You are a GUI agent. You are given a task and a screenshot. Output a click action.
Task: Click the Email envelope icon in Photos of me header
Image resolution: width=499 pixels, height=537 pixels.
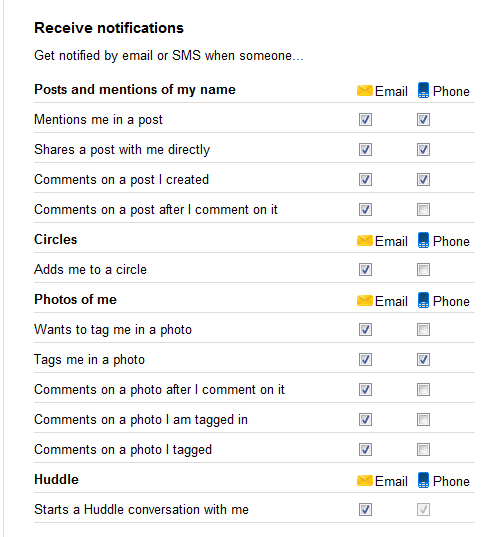[364, 301]
